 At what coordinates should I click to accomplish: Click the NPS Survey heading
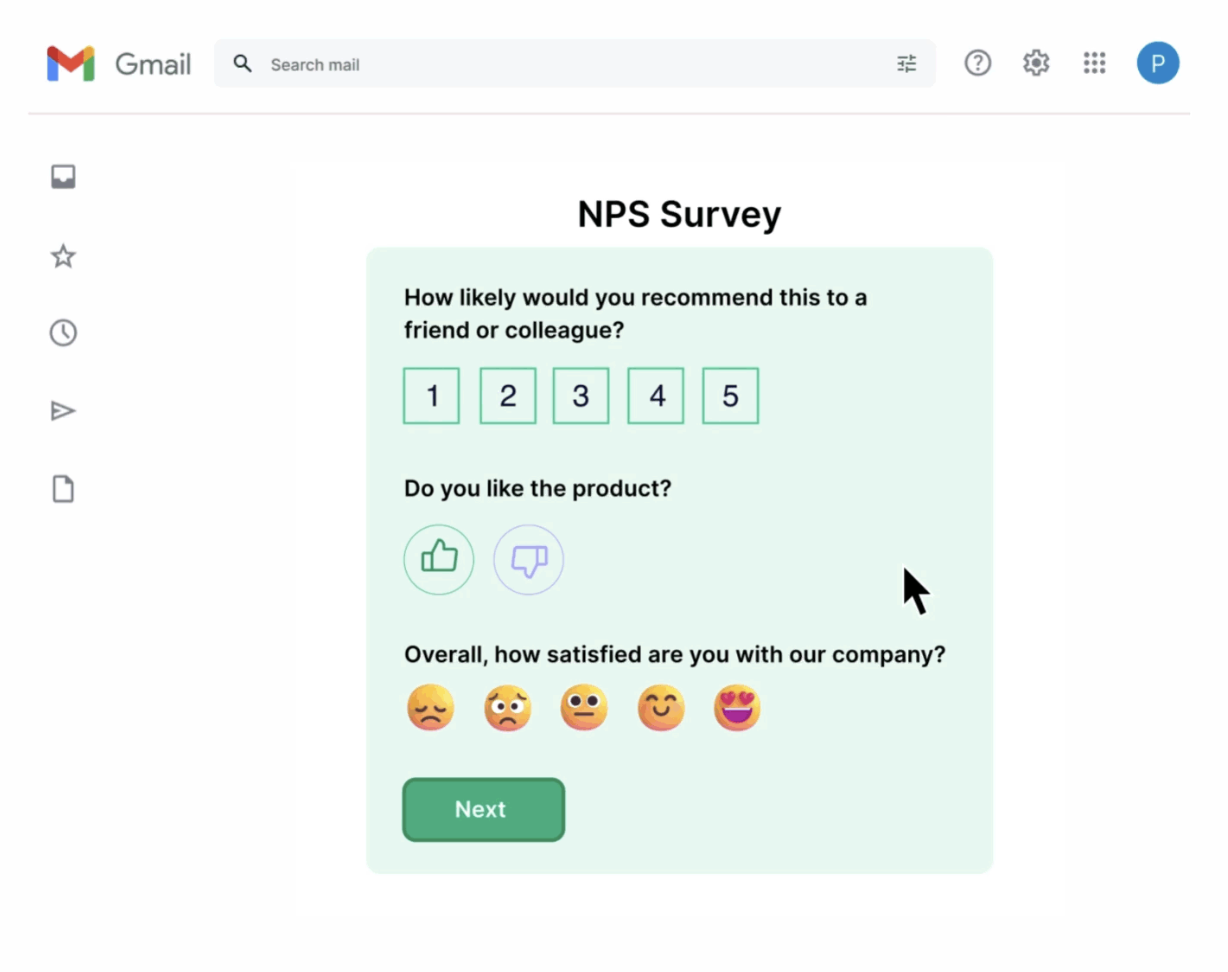tap(679, 214)
